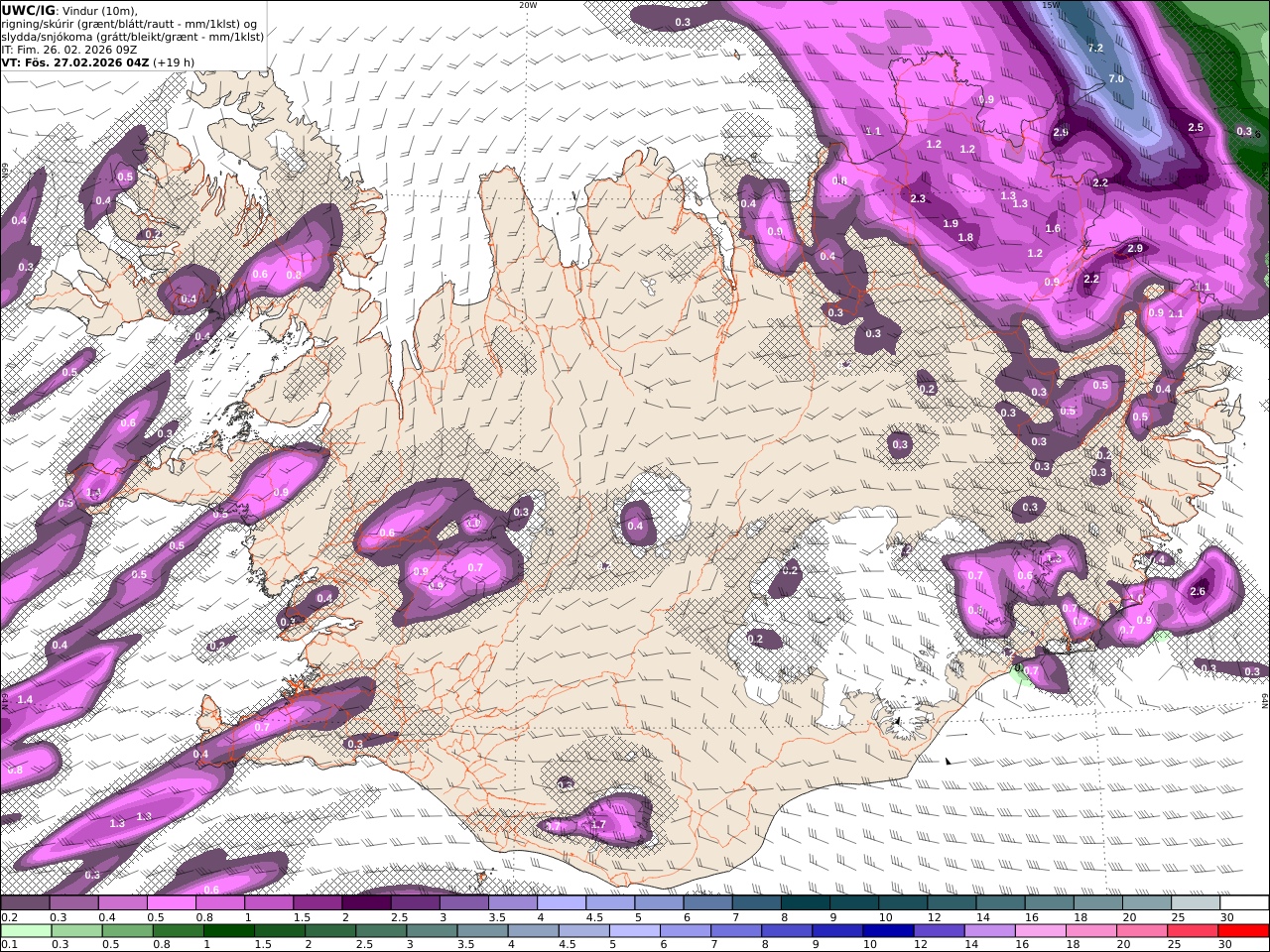Image resolution: width=1270 pixels, height=952 pixels.
Task: Click the 2.6 value in the southeast snow cell
Action: click(x=1198, y=591)
